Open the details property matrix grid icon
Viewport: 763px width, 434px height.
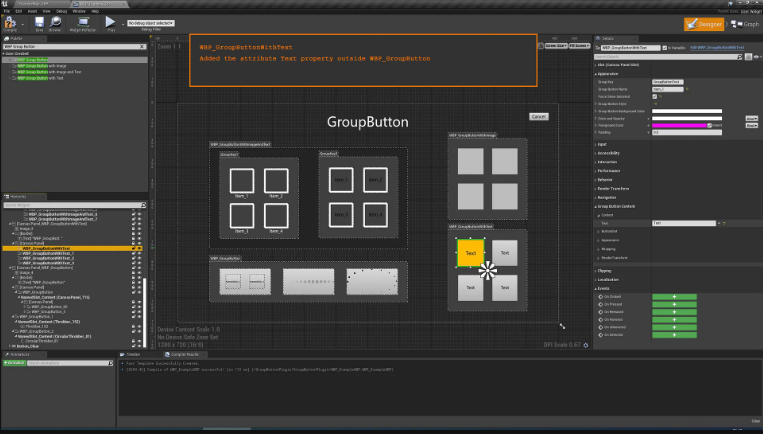[748, 57]
